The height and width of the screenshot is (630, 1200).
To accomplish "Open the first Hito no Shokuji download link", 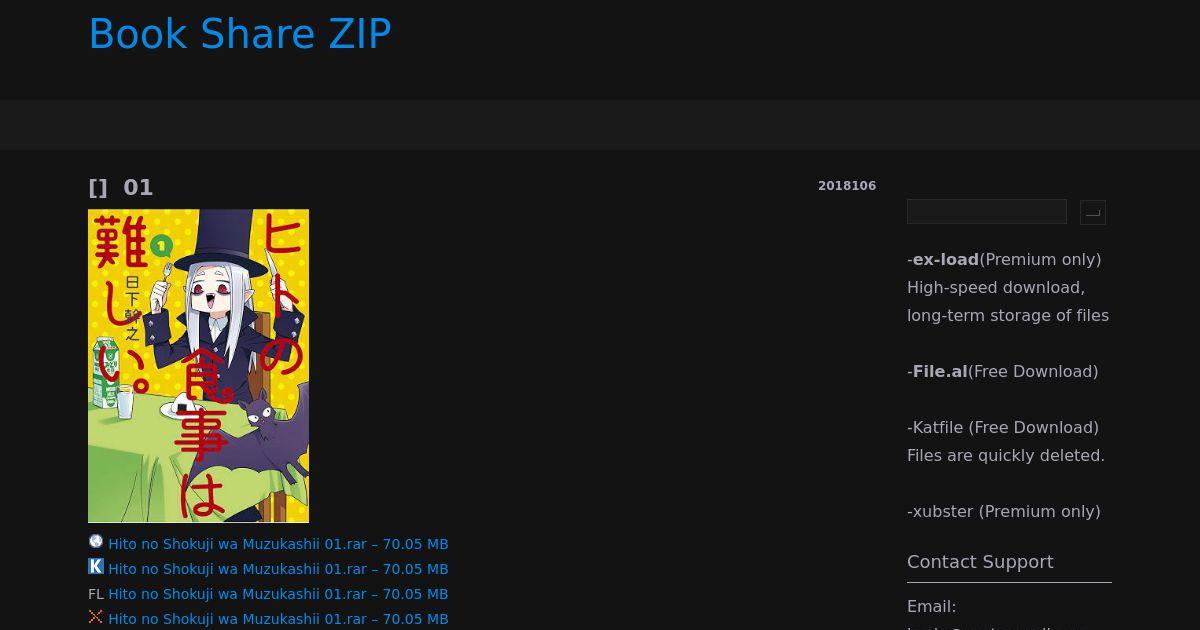I will click(278, 544).
